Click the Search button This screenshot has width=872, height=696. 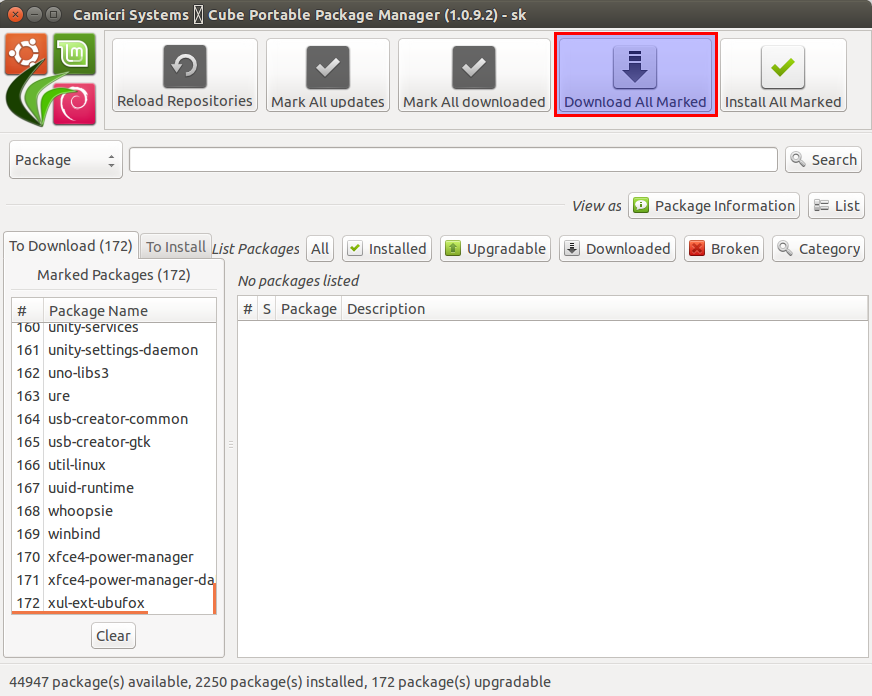click(x=823, y=160)
